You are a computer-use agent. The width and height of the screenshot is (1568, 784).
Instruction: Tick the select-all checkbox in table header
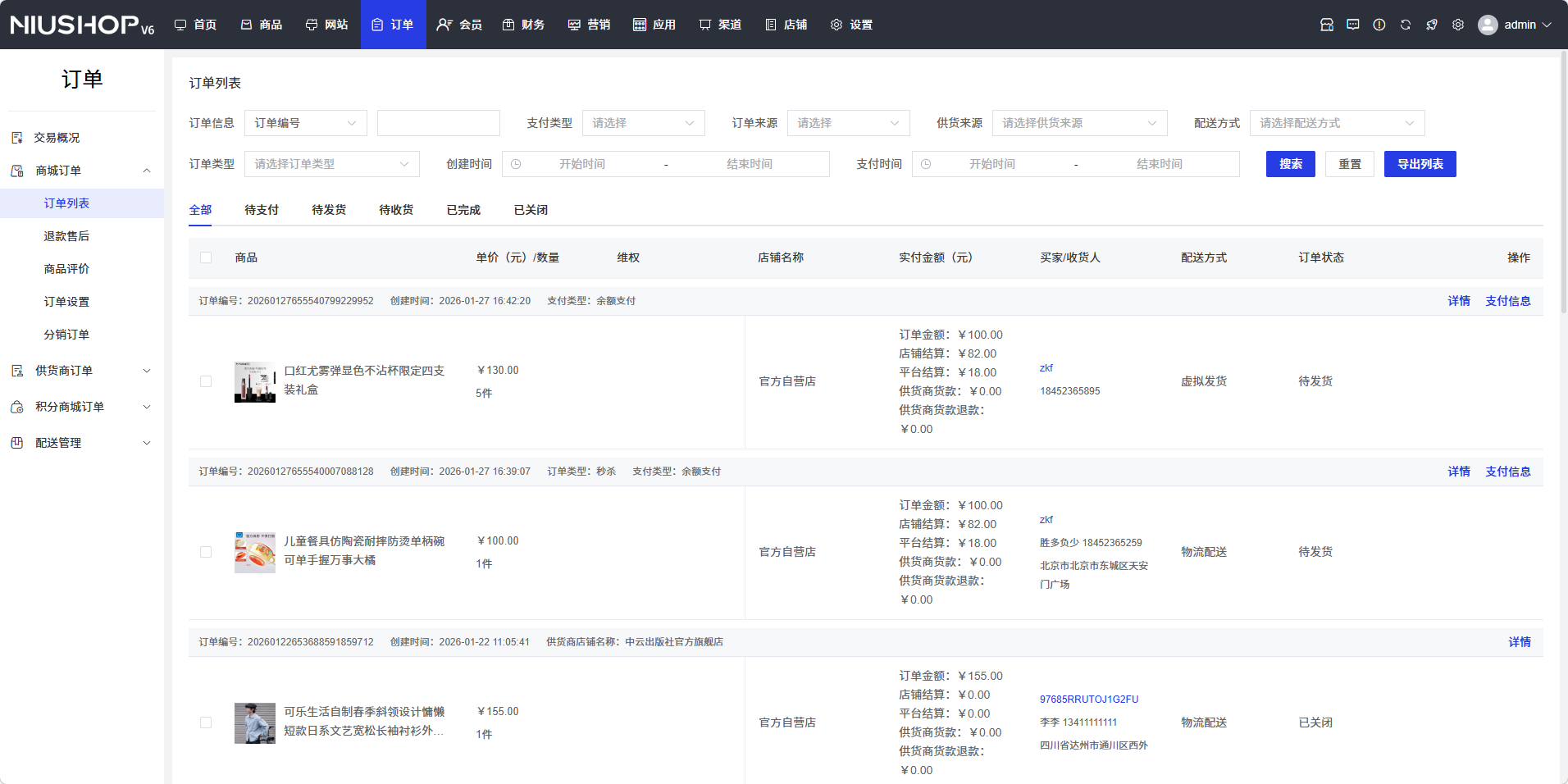206,258
